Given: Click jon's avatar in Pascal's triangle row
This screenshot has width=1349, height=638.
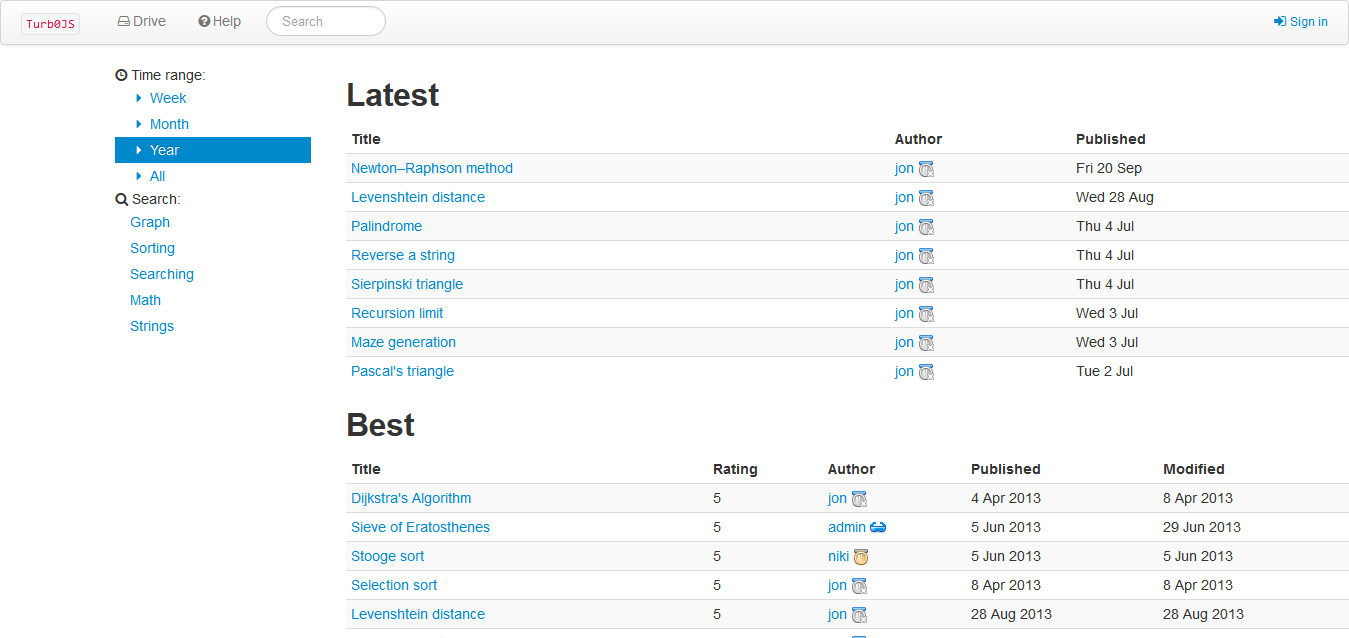Looking at the screenshot, I should 926,372.
